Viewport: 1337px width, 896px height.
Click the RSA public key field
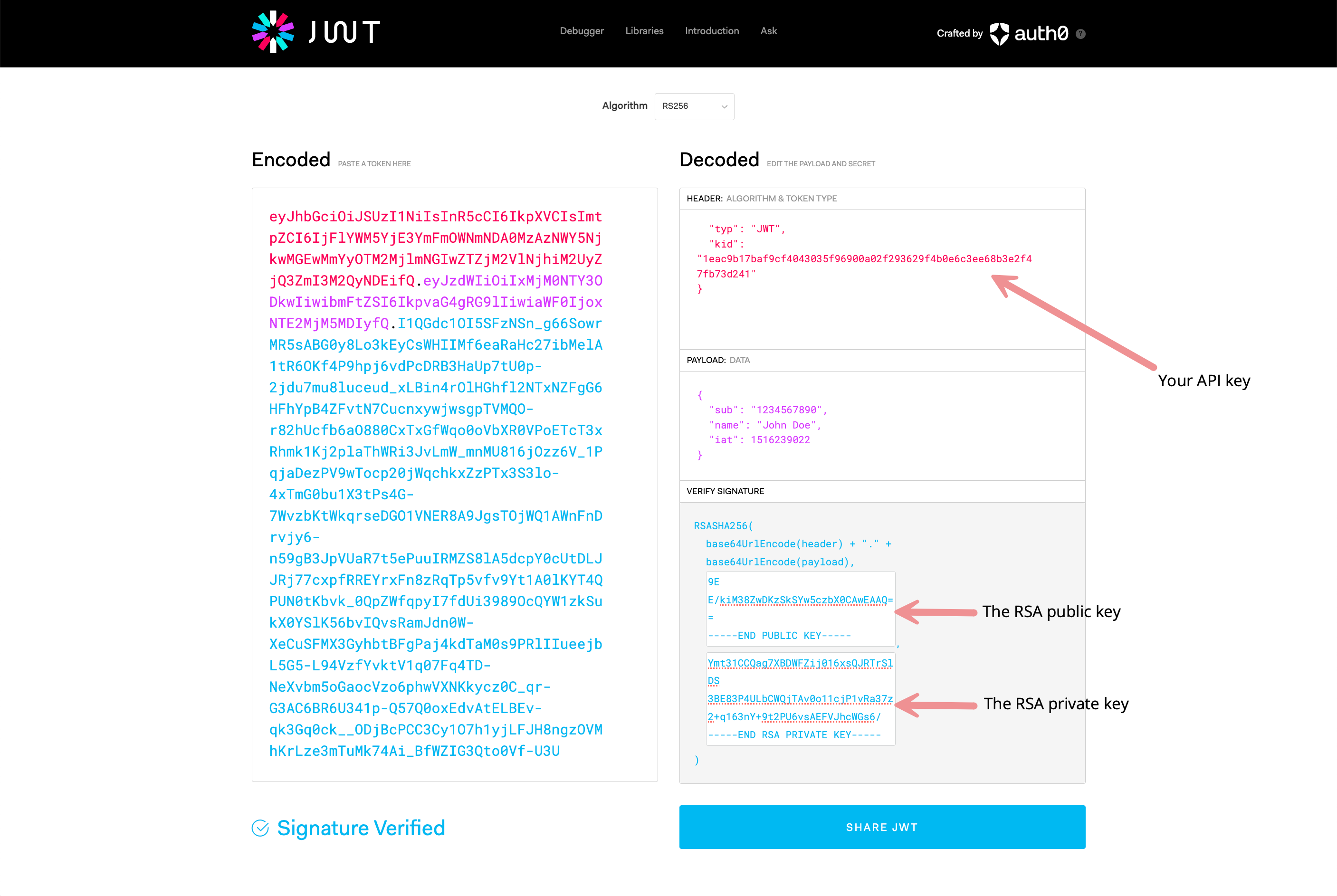(x=800, y=609)
